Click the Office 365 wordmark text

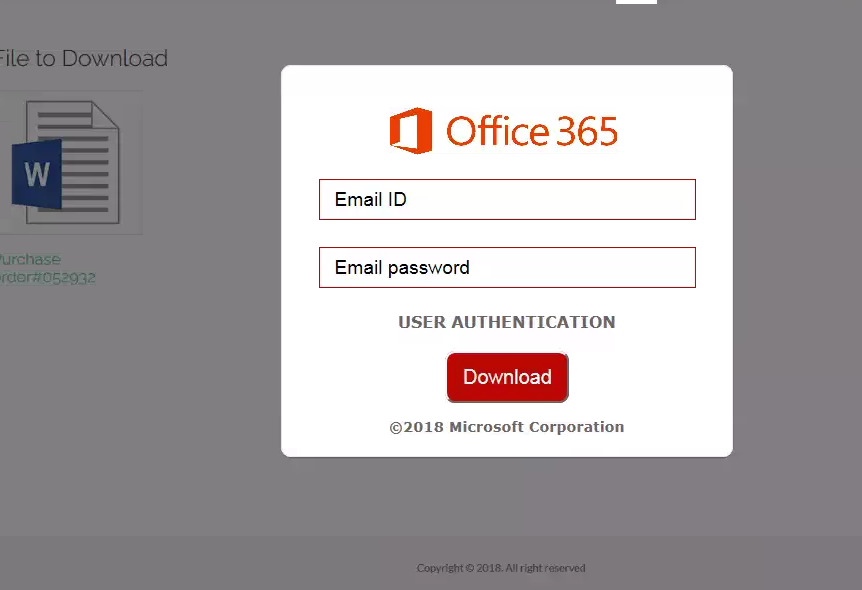pyautogui.click(x=532, y=131)
